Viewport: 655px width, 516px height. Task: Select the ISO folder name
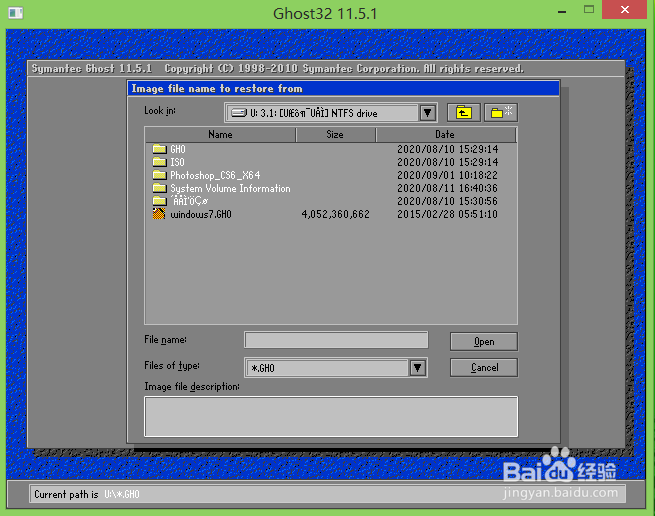point(177,162)
